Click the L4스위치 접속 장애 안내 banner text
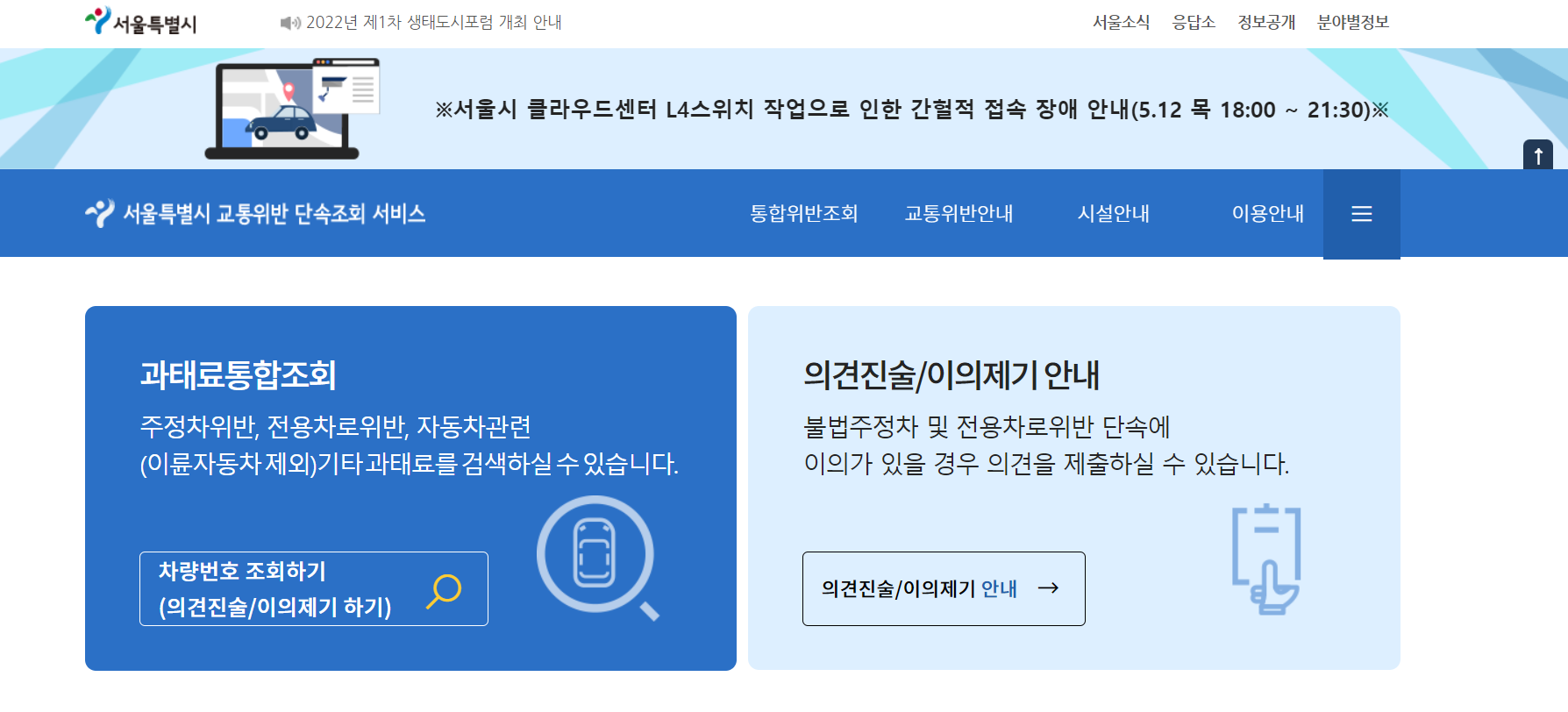 point(912,110)
